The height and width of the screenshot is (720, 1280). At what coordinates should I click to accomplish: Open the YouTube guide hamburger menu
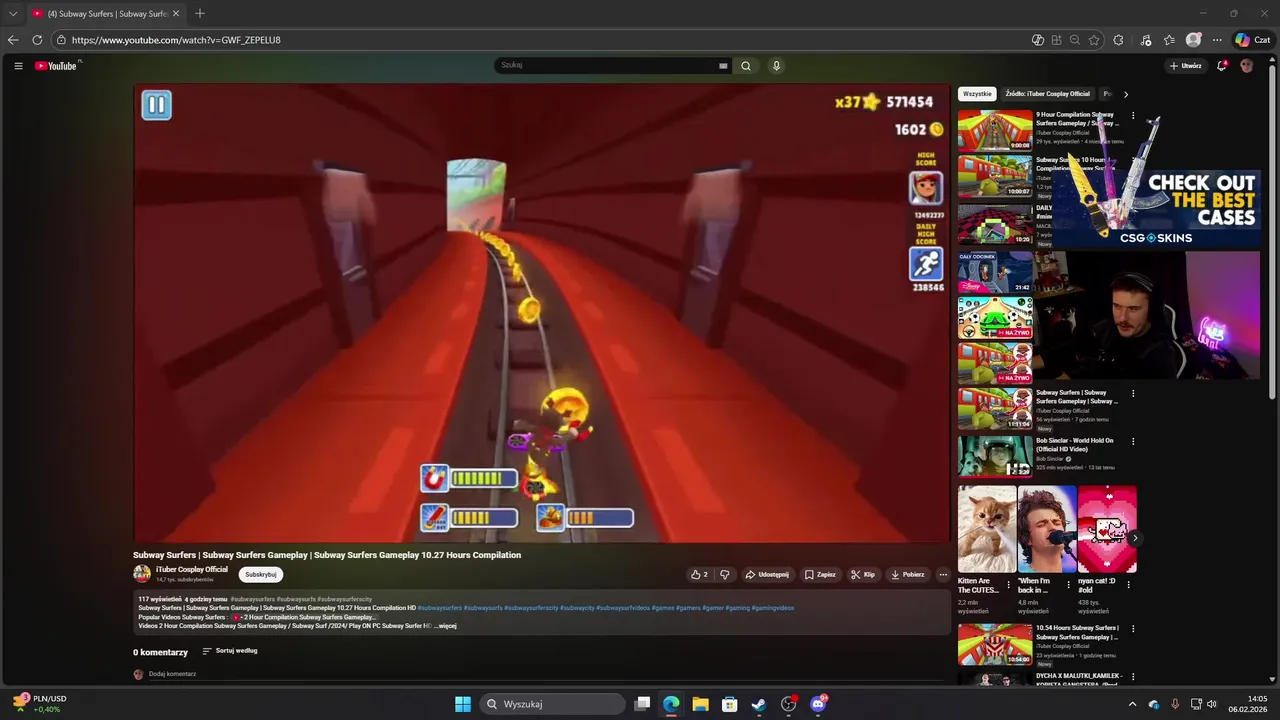[18, 66]
